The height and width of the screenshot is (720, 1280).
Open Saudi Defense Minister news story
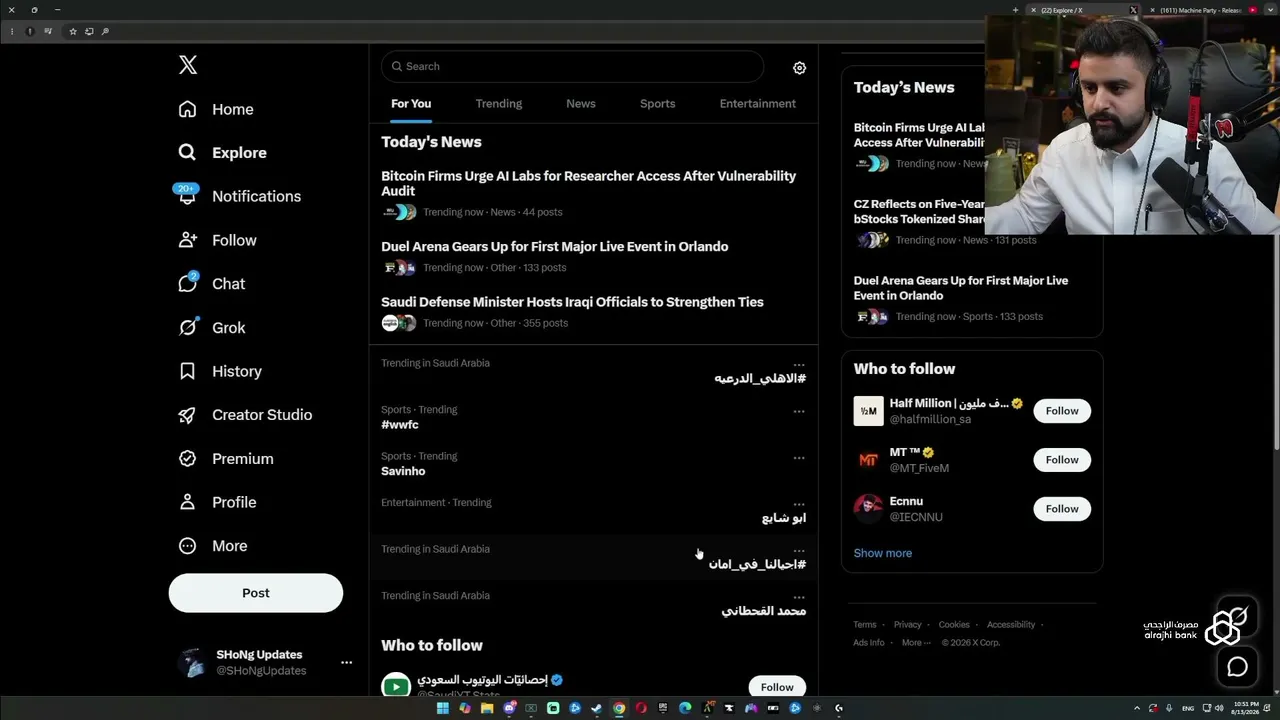coord(572,302)
